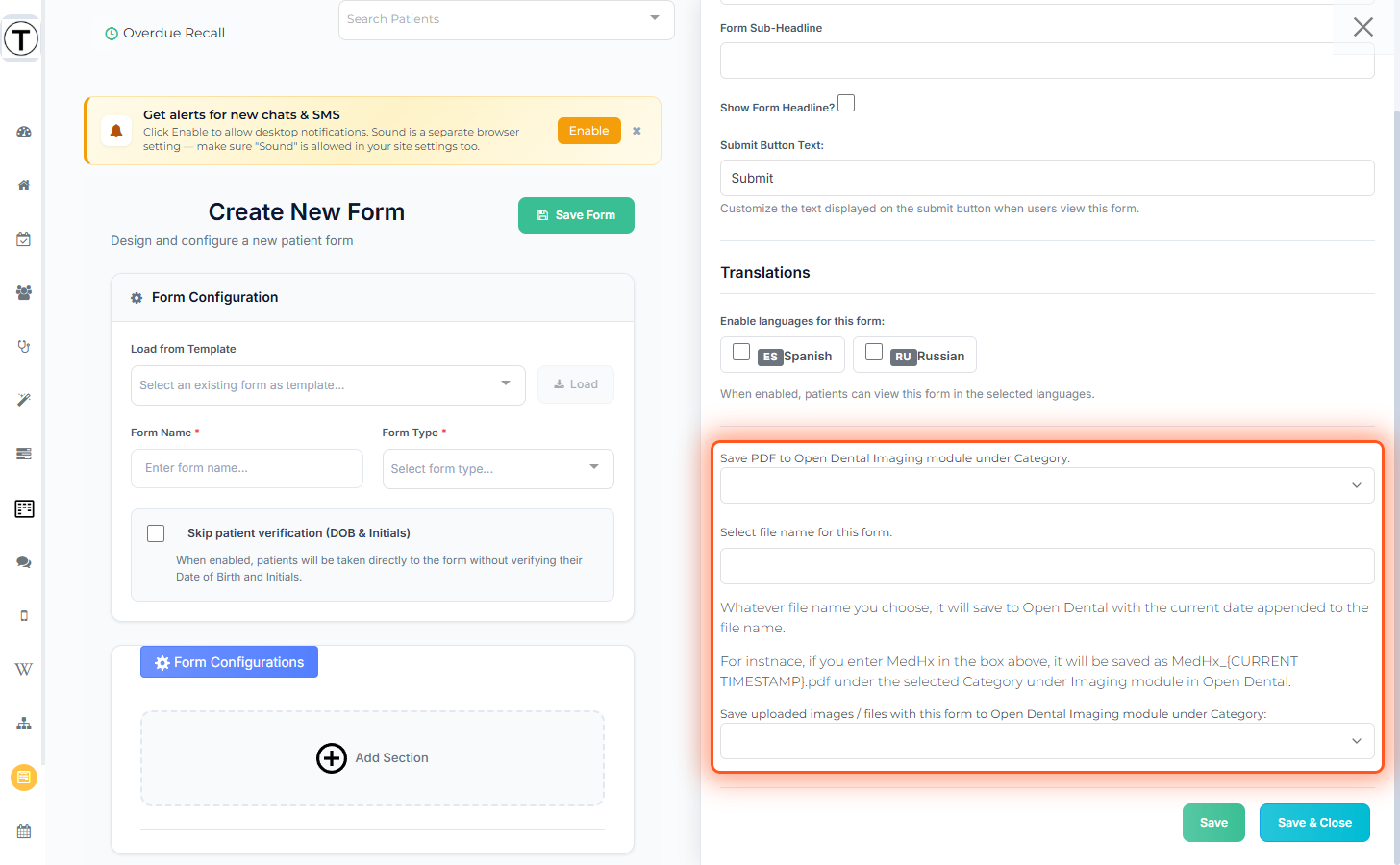The width and height of the screenshot is (1400, 865).
Task: Open the forms grid icon in sidebar
Action: [x=24, y=508]
